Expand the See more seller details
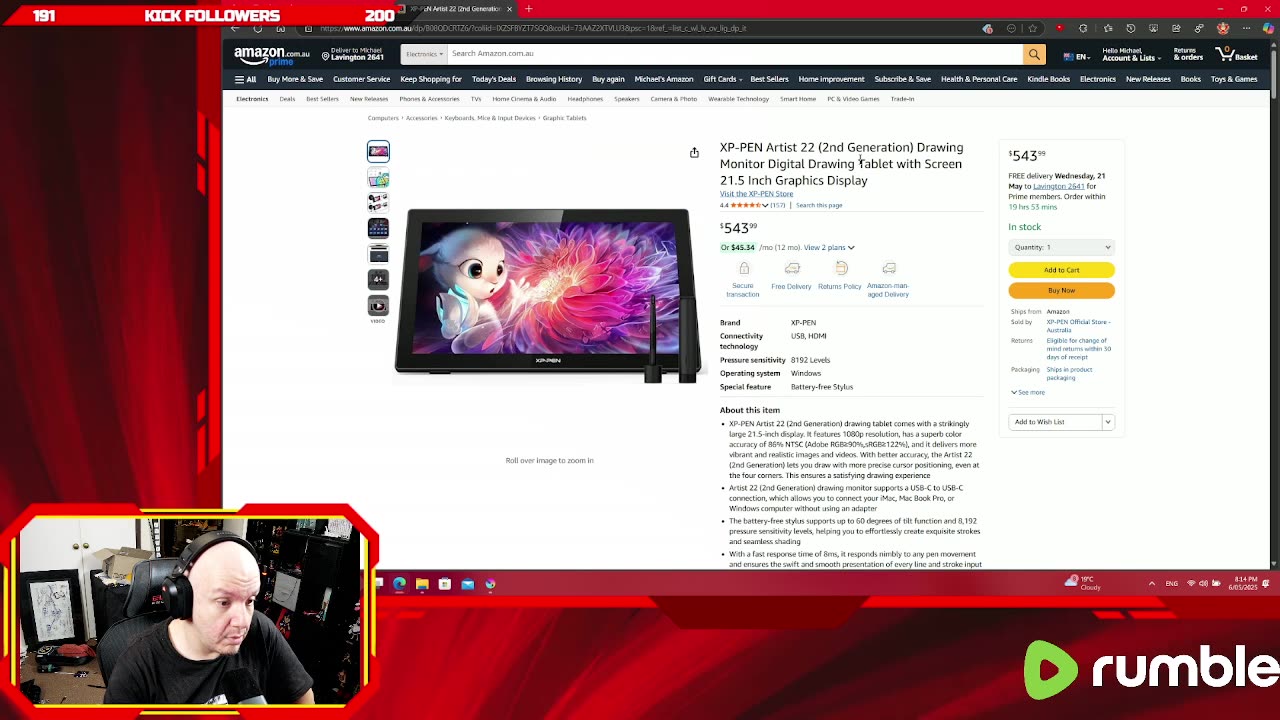The height and width of the screenshot is (720, 1280). pyautogui.click(x=1028, y=392)
